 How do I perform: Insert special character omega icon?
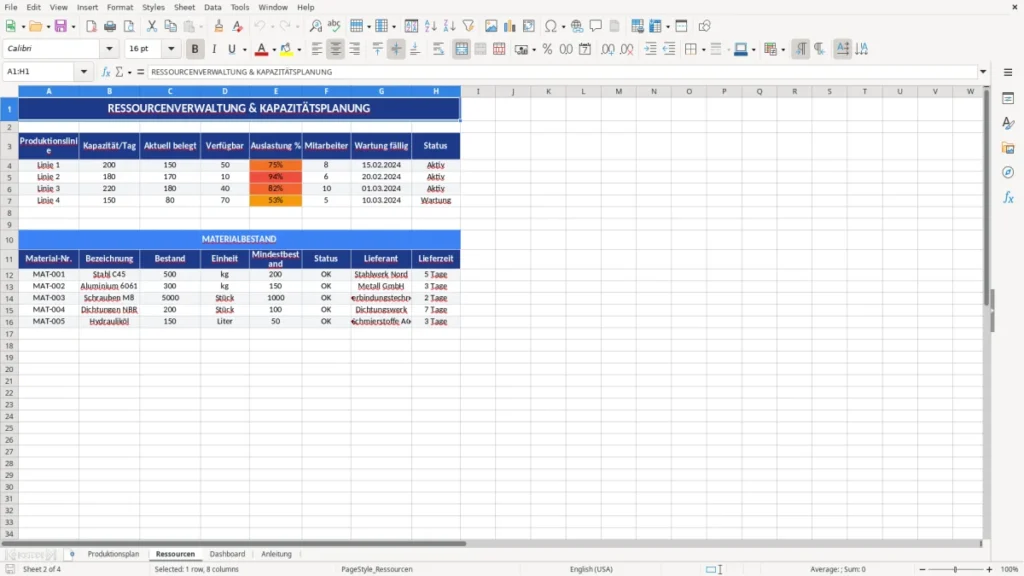coord(551,26)
